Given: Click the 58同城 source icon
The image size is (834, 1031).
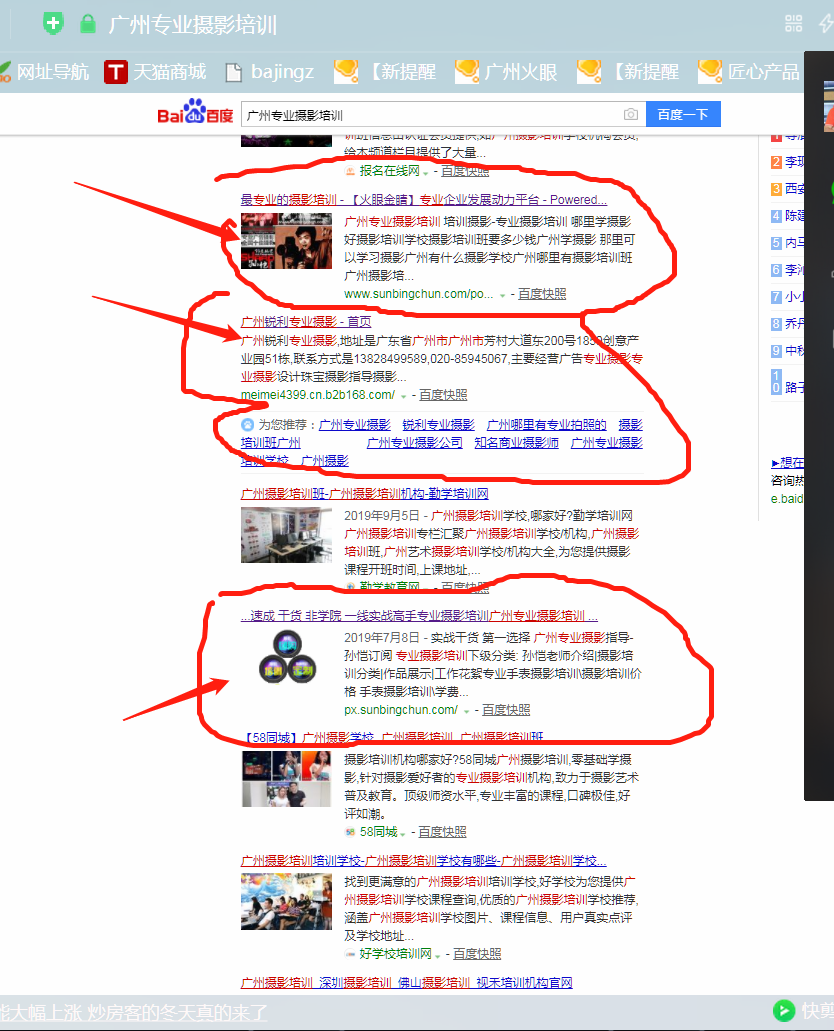Looking at the screenshot, I should (350, 832).
